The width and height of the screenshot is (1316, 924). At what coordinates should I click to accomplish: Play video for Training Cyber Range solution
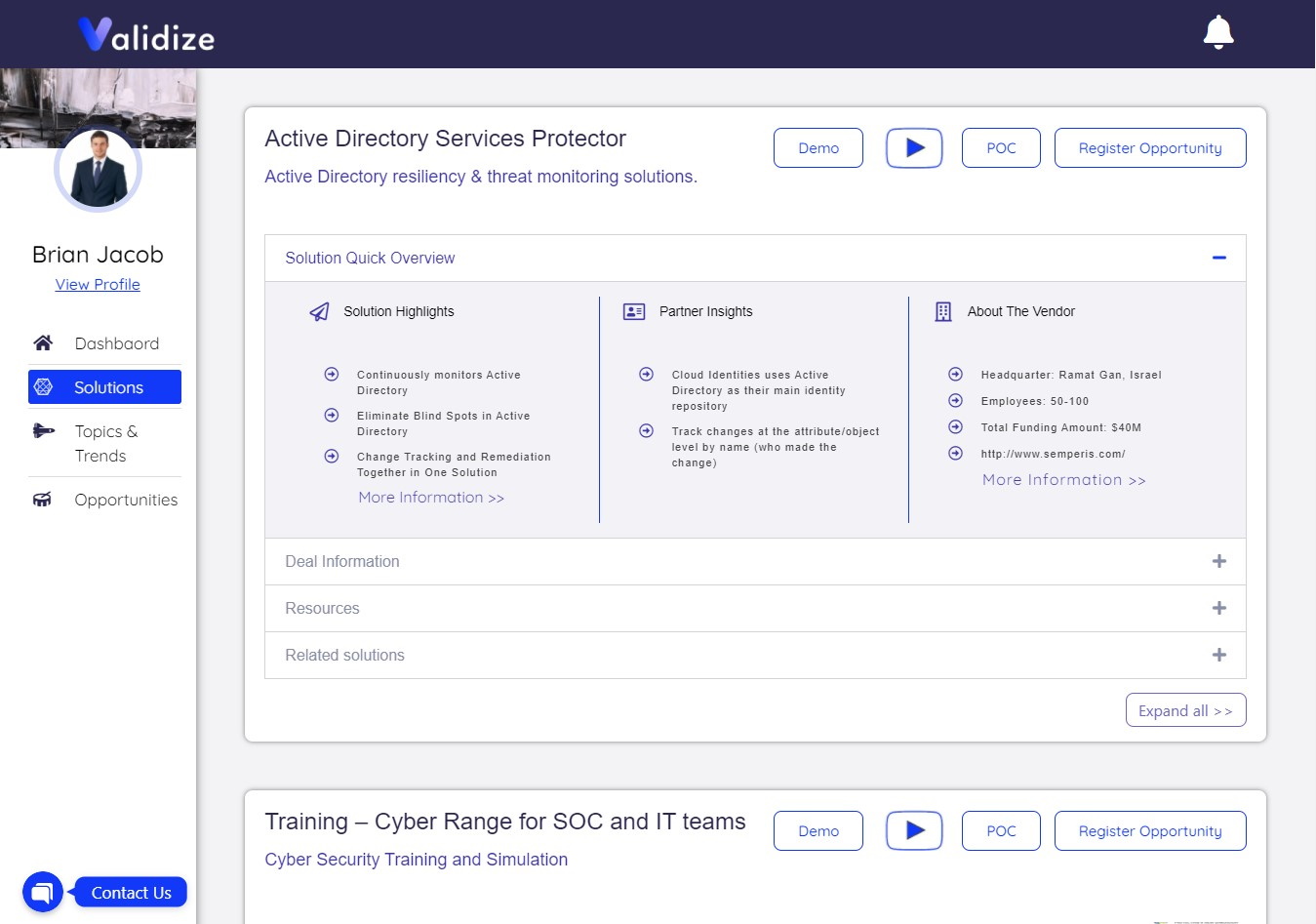pyautogui.click(x=914, y=831)
